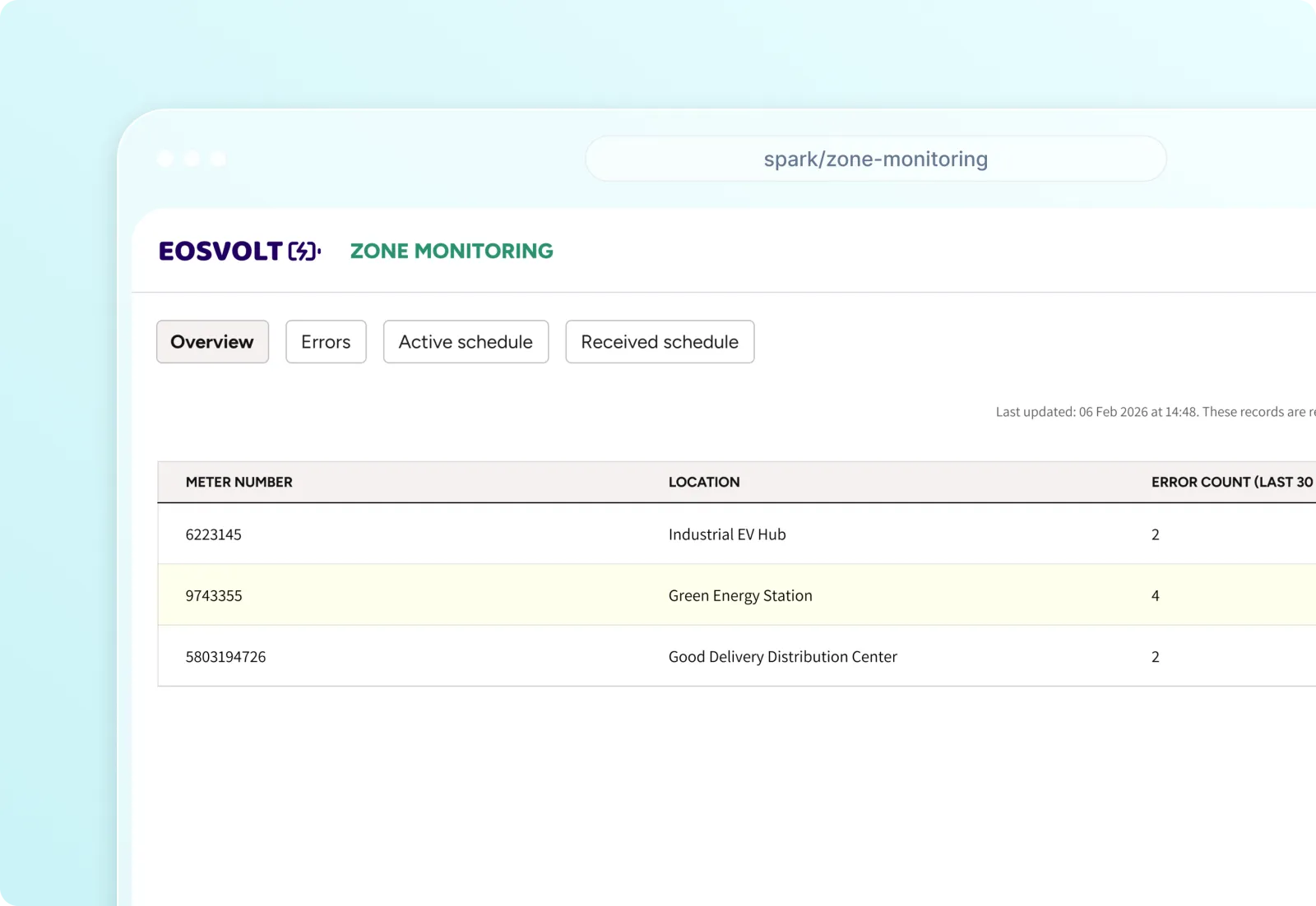
Task: Click the spark/zone-monitoring address bar
Action: click(875, 159)
